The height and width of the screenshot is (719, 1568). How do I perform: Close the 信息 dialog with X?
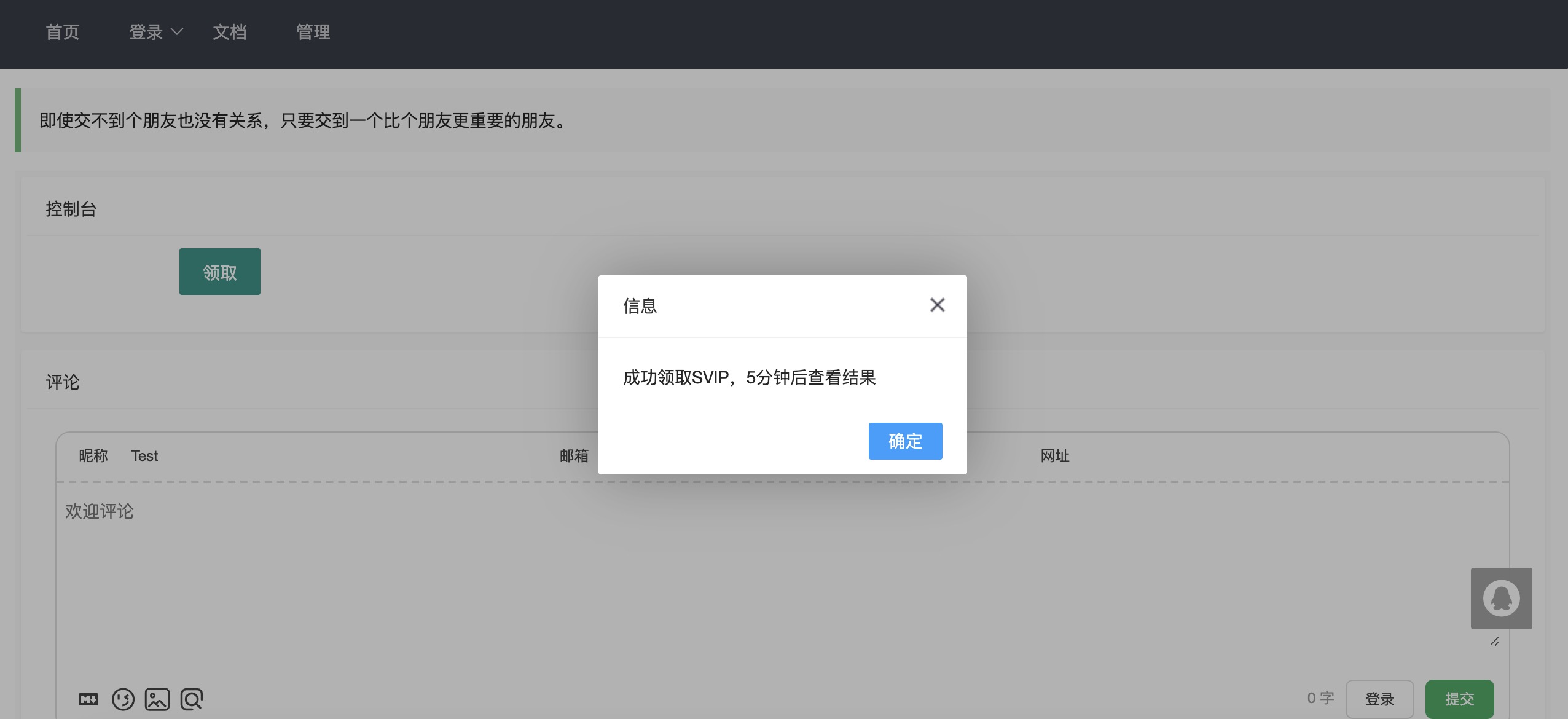coord(937,305)
